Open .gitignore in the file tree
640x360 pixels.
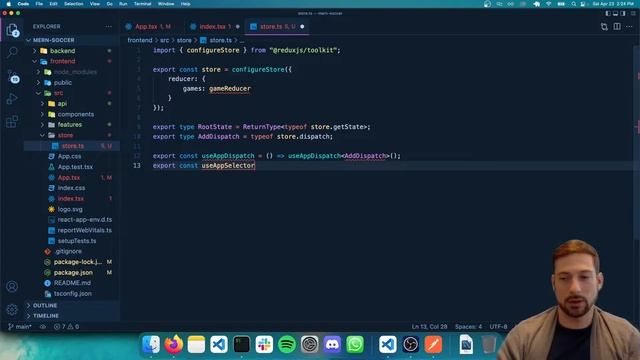72,251
